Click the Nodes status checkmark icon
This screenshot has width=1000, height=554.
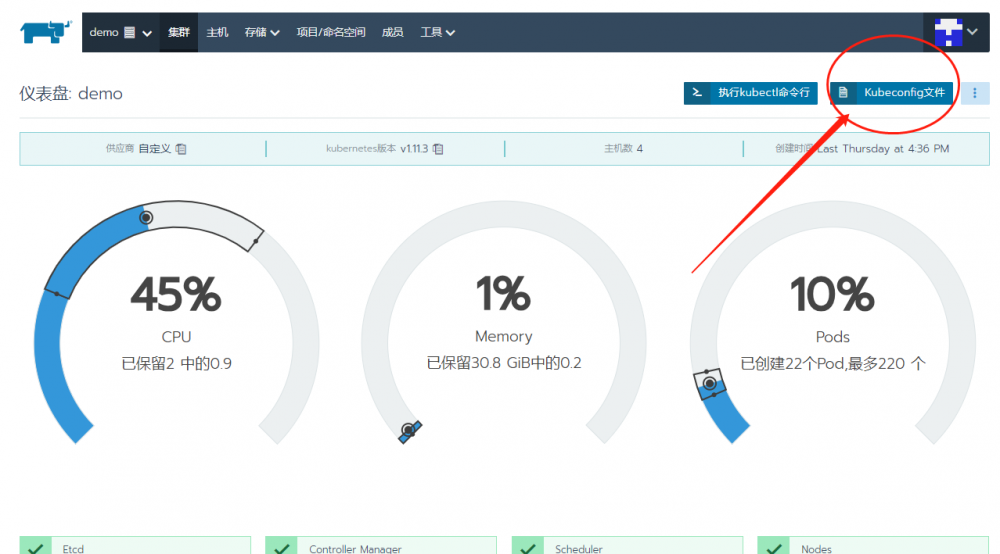tap(773, 548)
